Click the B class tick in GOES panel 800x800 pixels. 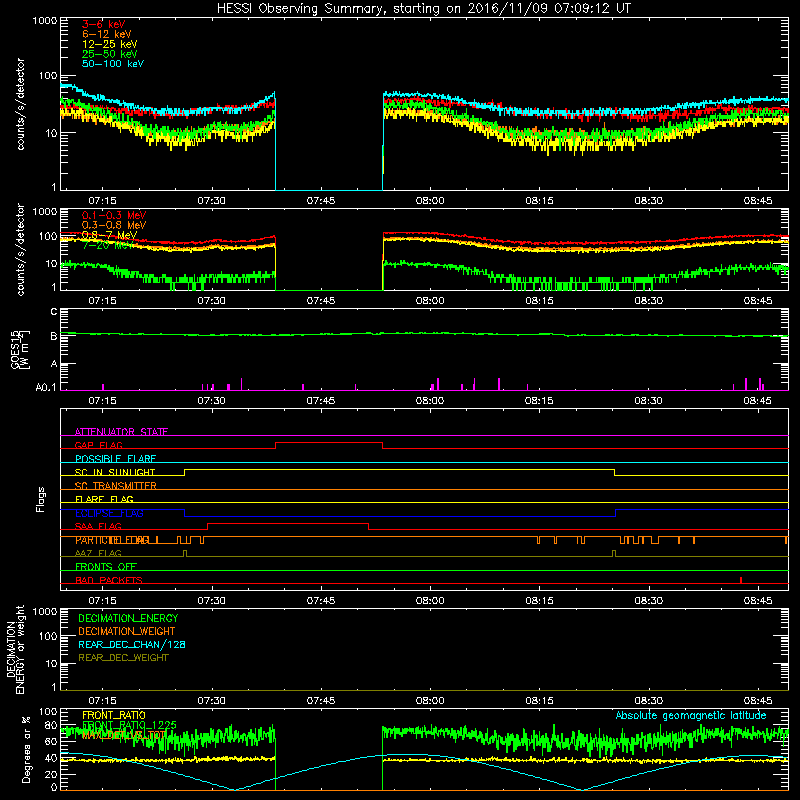[54, 336]
